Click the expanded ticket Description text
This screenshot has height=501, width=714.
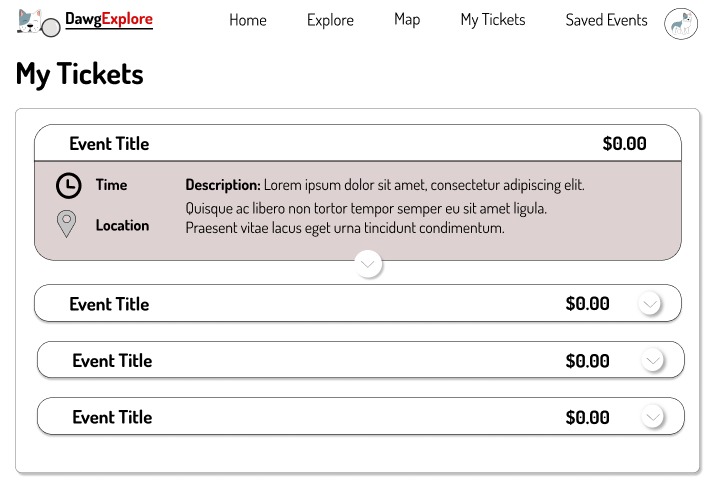tap(385, 207)
